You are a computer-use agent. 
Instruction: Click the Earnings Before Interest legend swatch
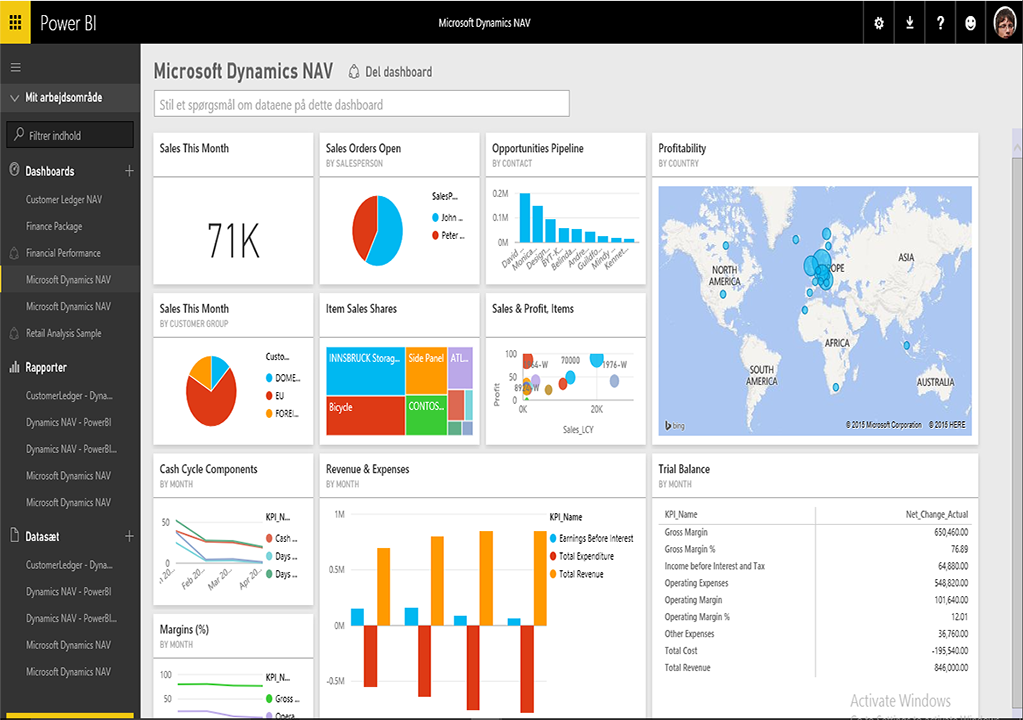point(553,538)
